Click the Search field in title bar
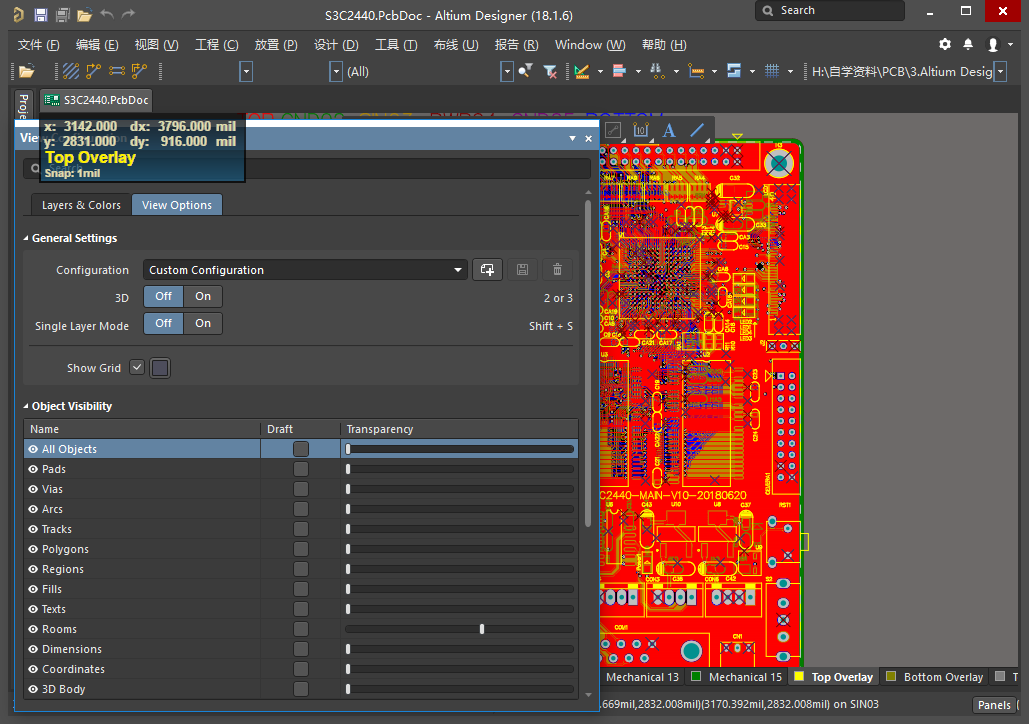The height and width of the screenshot is (724, 1029). pyautogui.click(x=830, y=11)
